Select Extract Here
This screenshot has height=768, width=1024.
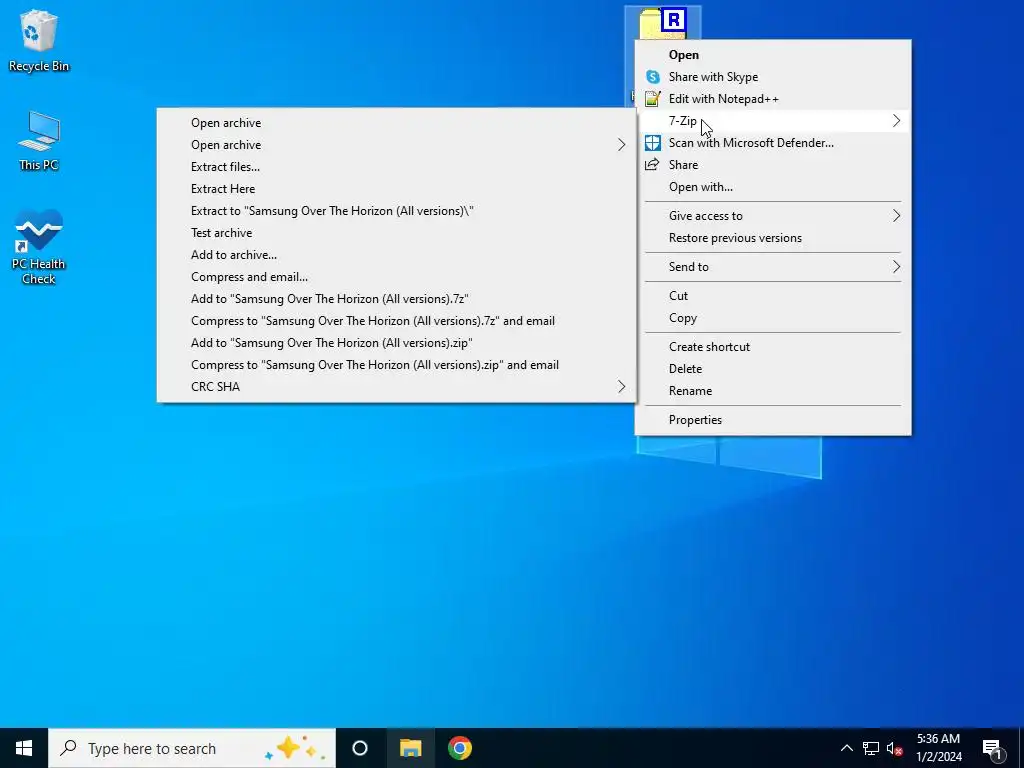tap(396, 189)
